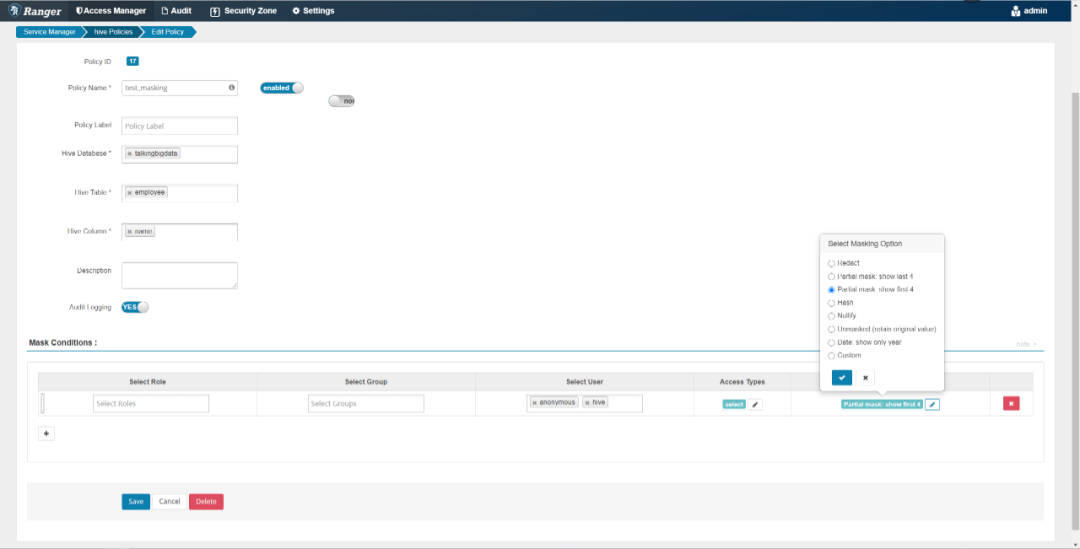Select the Redact masking option
1080x549 pixels.
pos(831,263)
